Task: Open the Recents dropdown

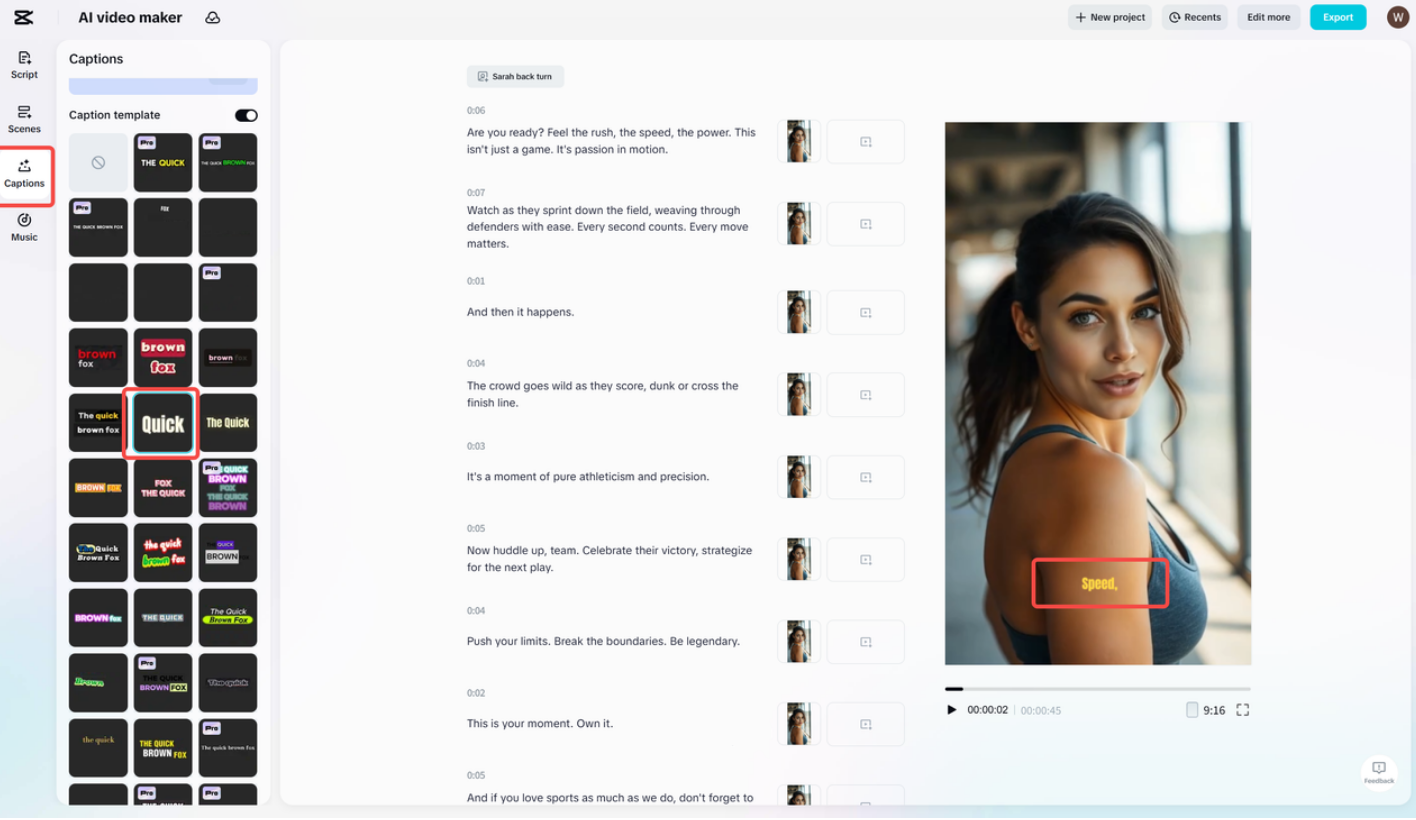Action: tap(1194, 17)
